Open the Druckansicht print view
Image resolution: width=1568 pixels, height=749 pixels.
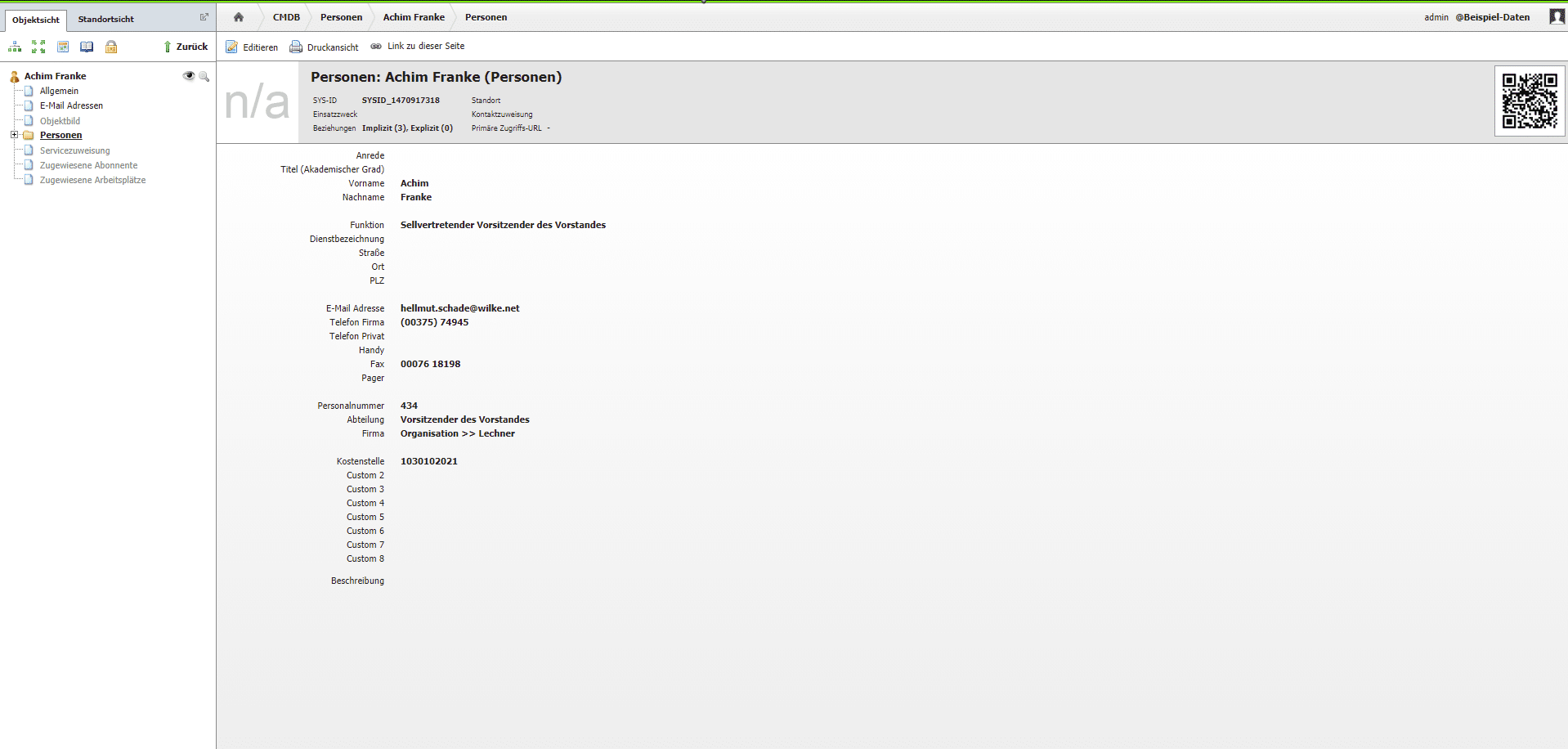click(x=324, y=47)
